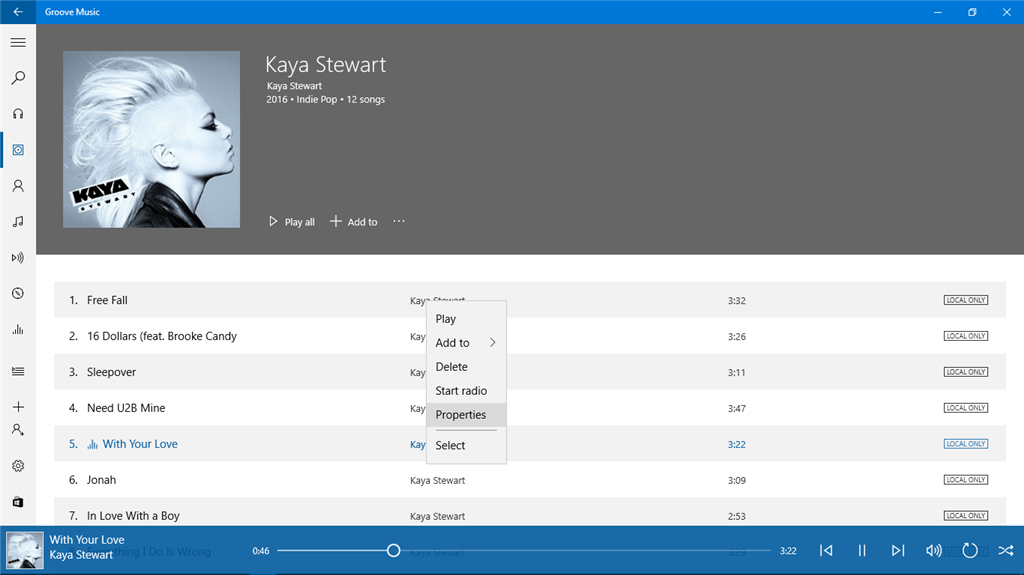Open the album's more options ellipsis
The image size is (1024, 575).
[x=399, y=222]
